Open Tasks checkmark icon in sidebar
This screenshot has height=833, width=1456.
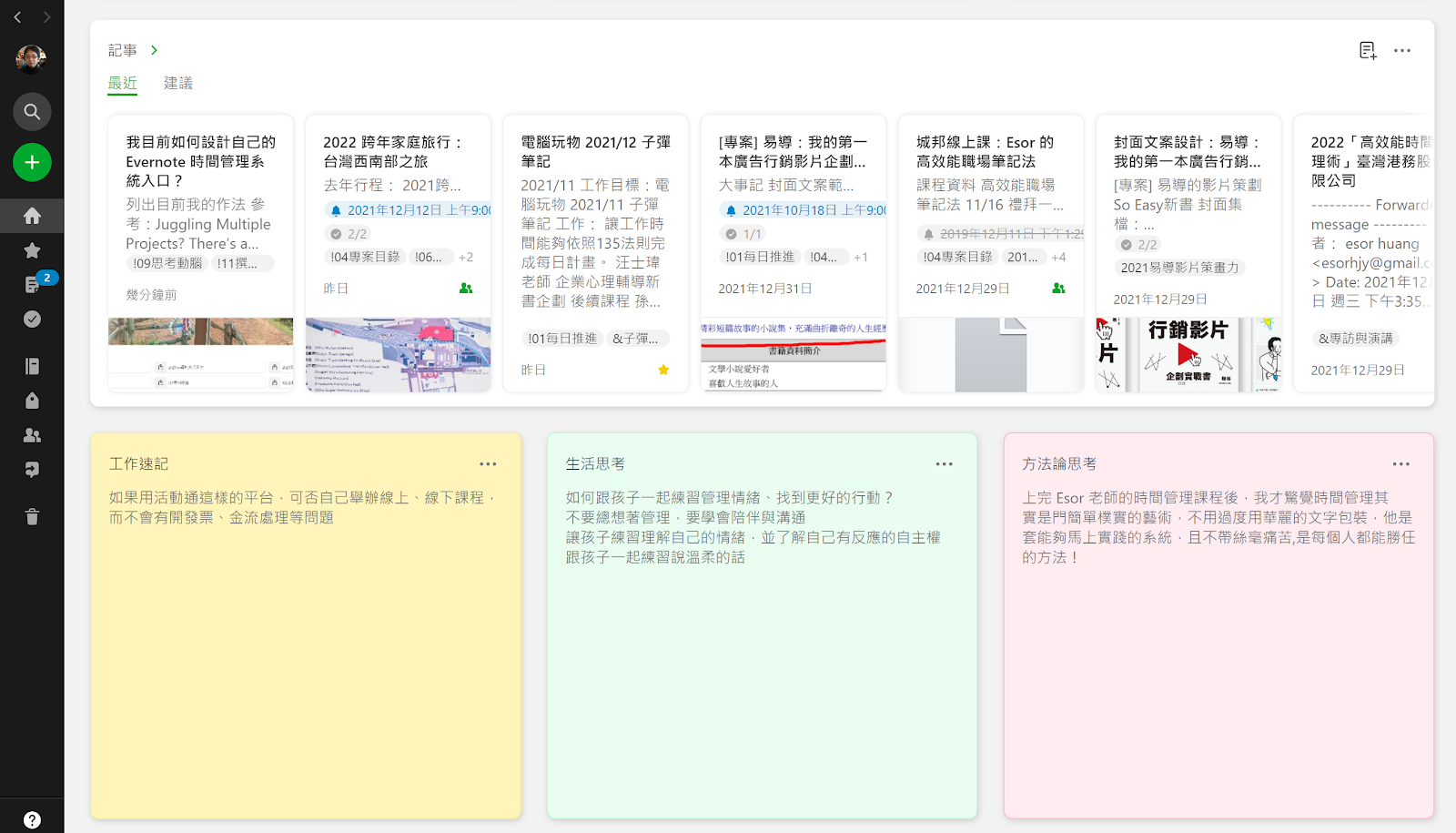(32, 320)
